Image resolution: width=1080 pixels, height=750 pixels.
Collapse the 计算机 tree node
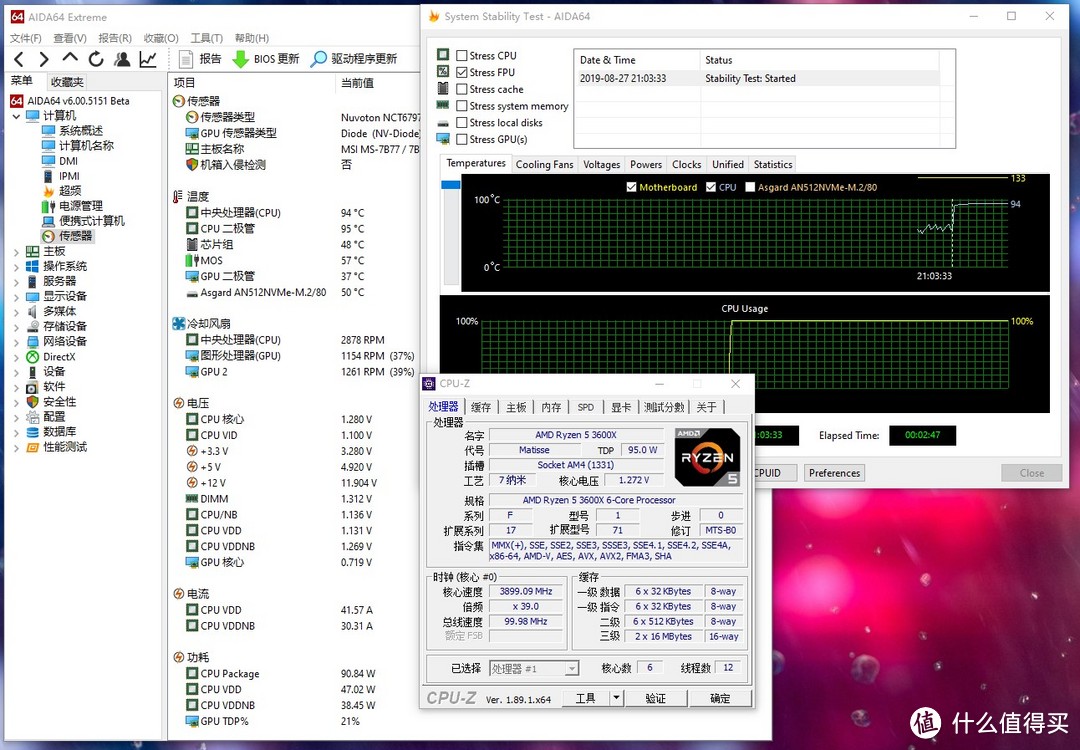pyautogui.click(x=17, y=116)
